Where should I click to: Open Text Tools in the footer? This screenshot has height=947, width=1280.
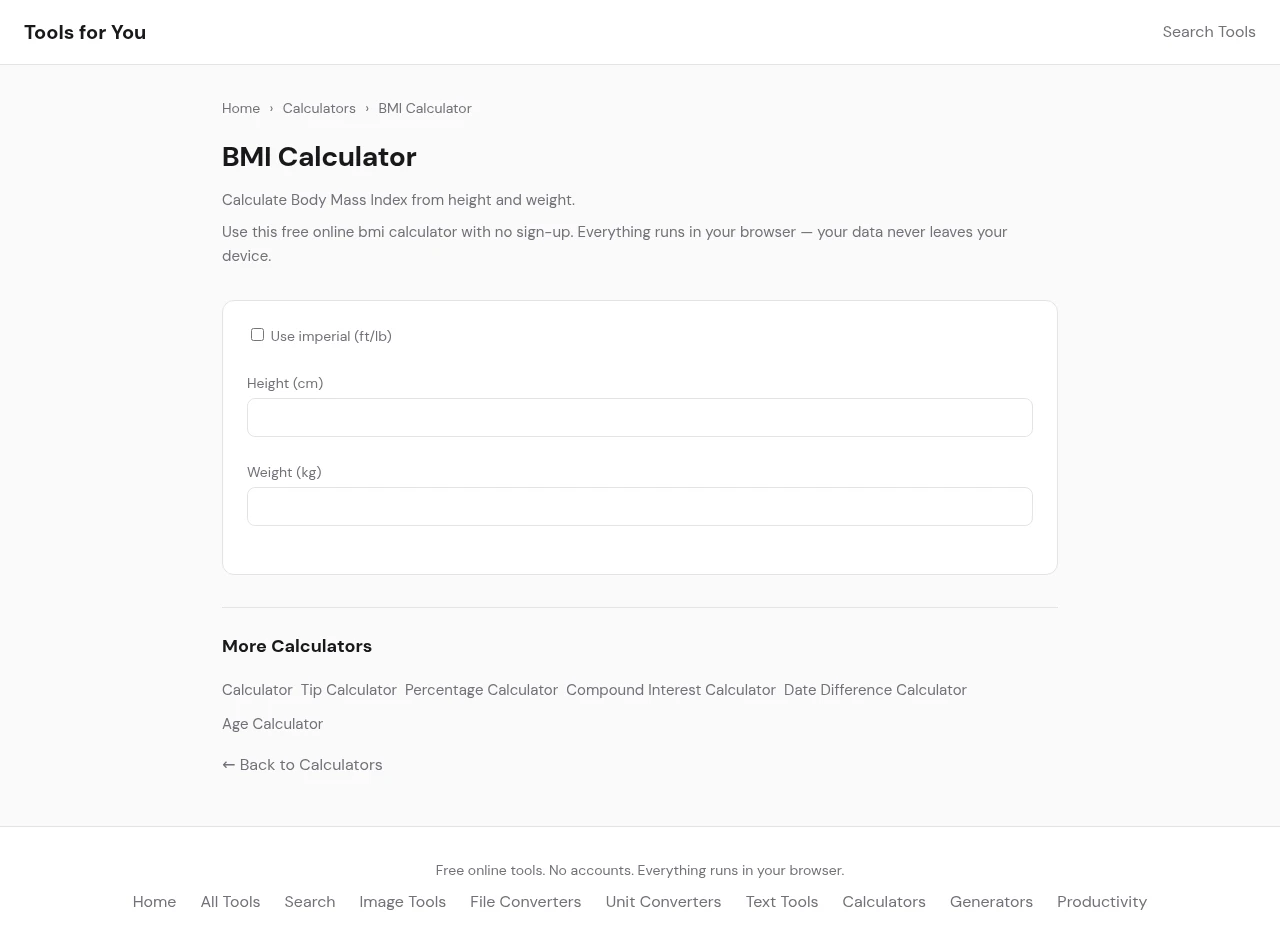pos(781,902)
